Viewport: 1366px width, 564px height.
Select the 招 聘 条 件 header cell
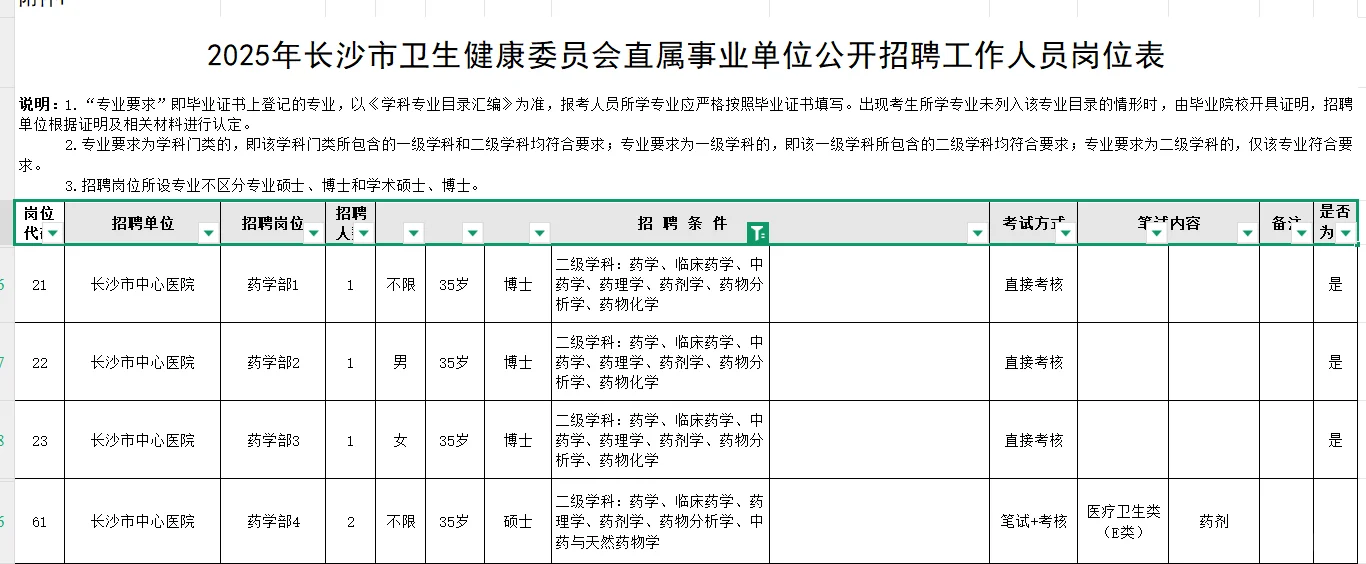coord(683,223)
